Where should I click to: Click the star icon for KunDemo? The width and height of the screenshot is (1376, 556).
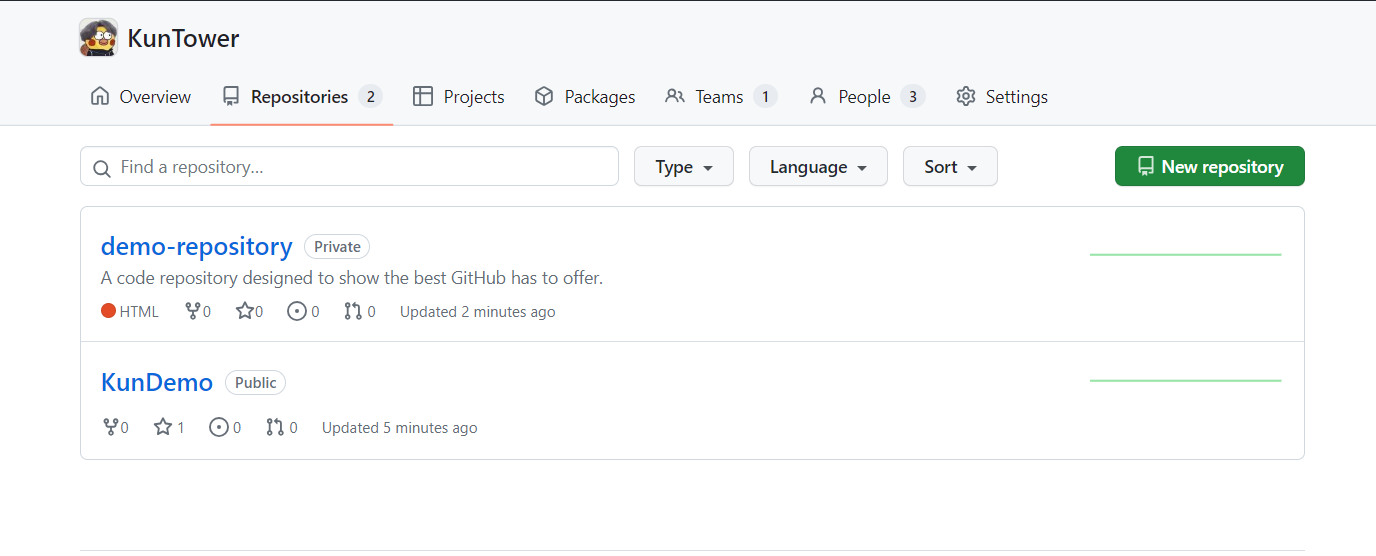tap(163, 427)
